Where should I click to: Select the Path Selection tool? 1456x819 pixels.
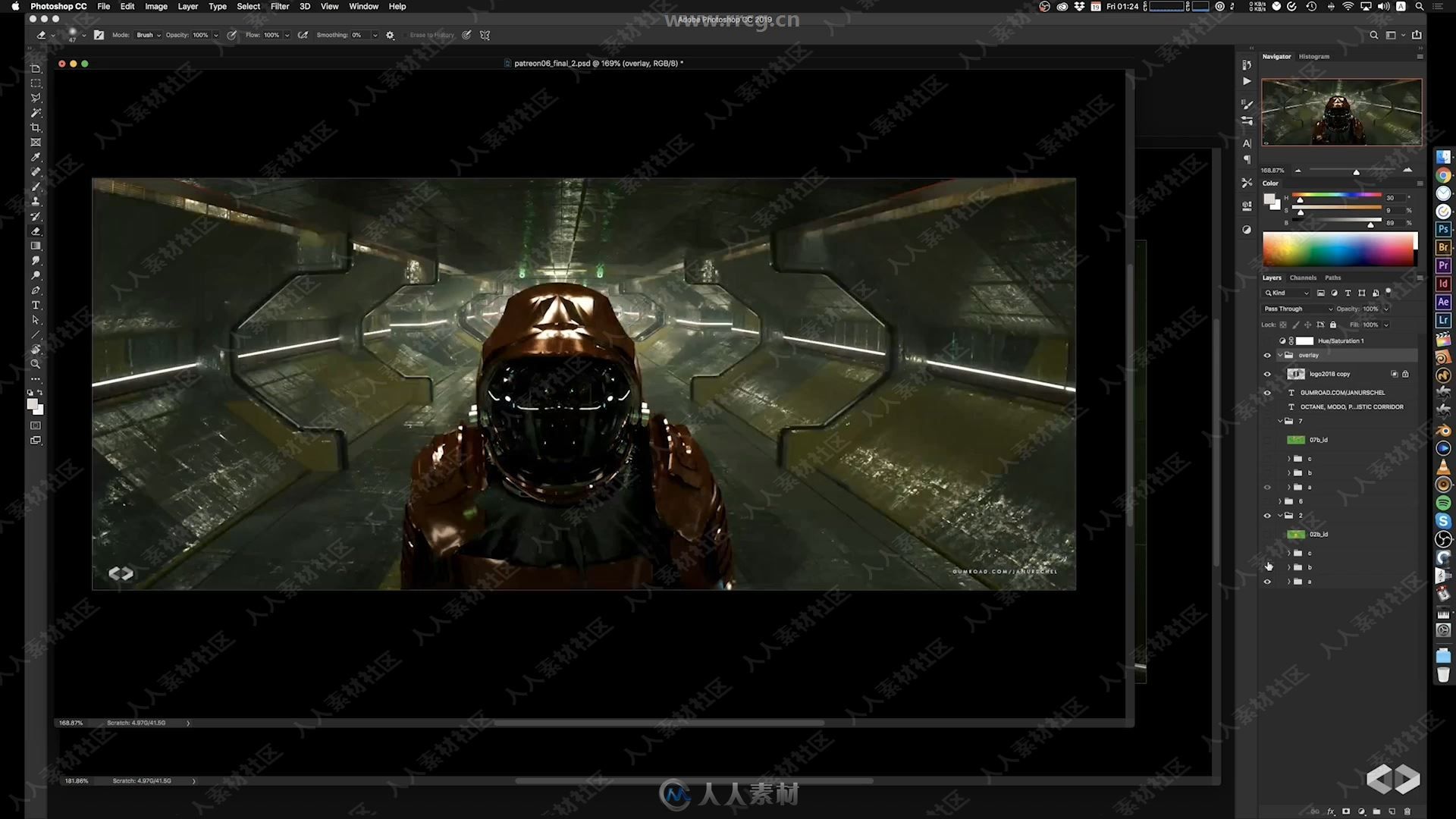[x=36, y=320]
